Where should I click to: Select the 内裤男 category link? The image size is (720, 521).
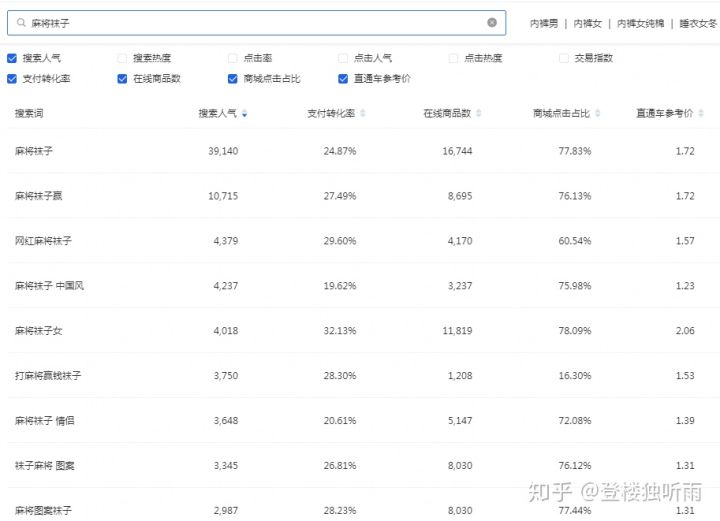point(543,23)
